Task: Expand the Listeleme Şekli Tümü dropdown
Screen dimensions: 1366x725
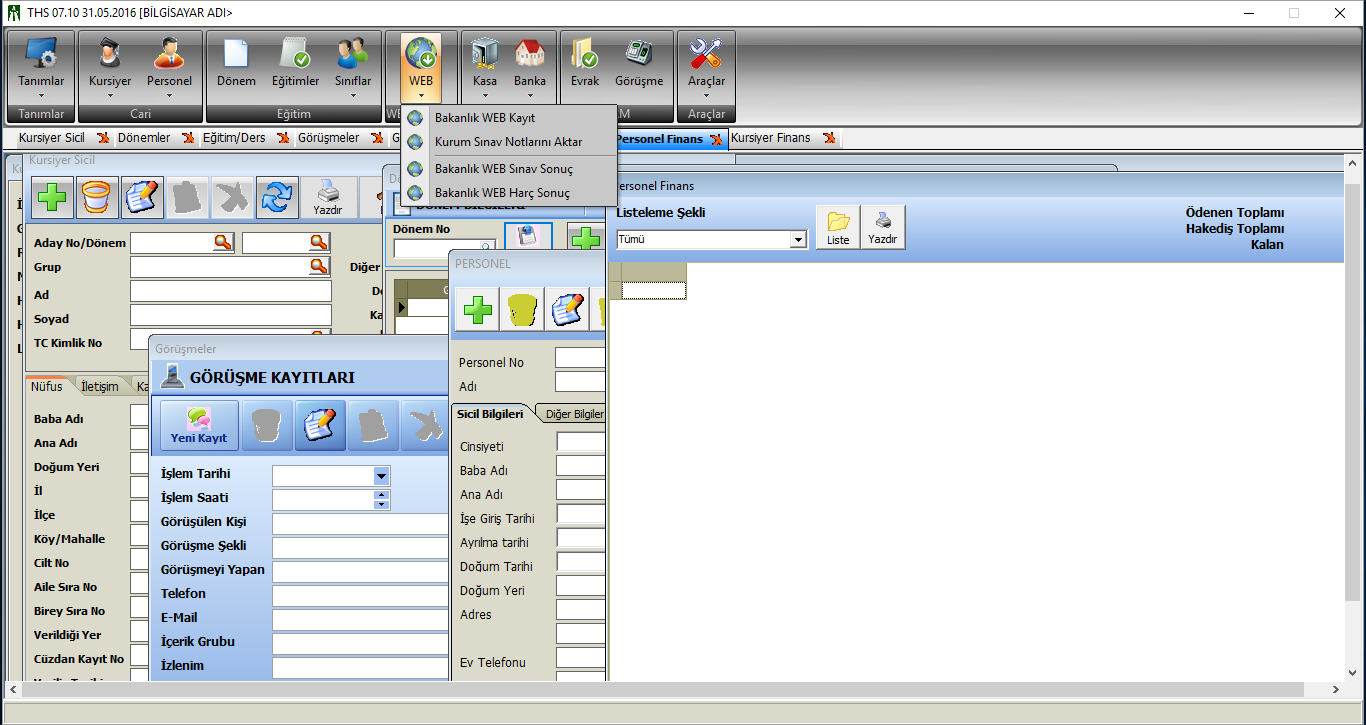Action: (x=798, y=240)
